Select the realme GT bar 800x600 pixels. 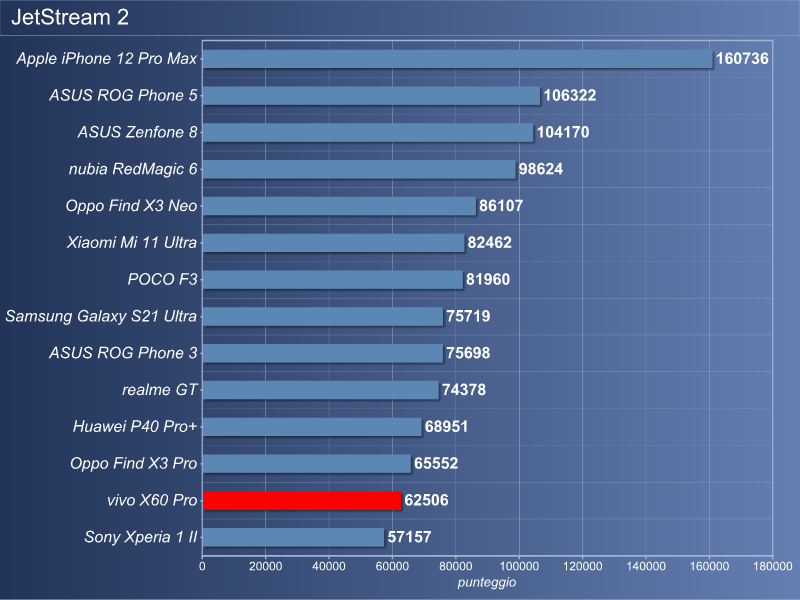(321, 390)
